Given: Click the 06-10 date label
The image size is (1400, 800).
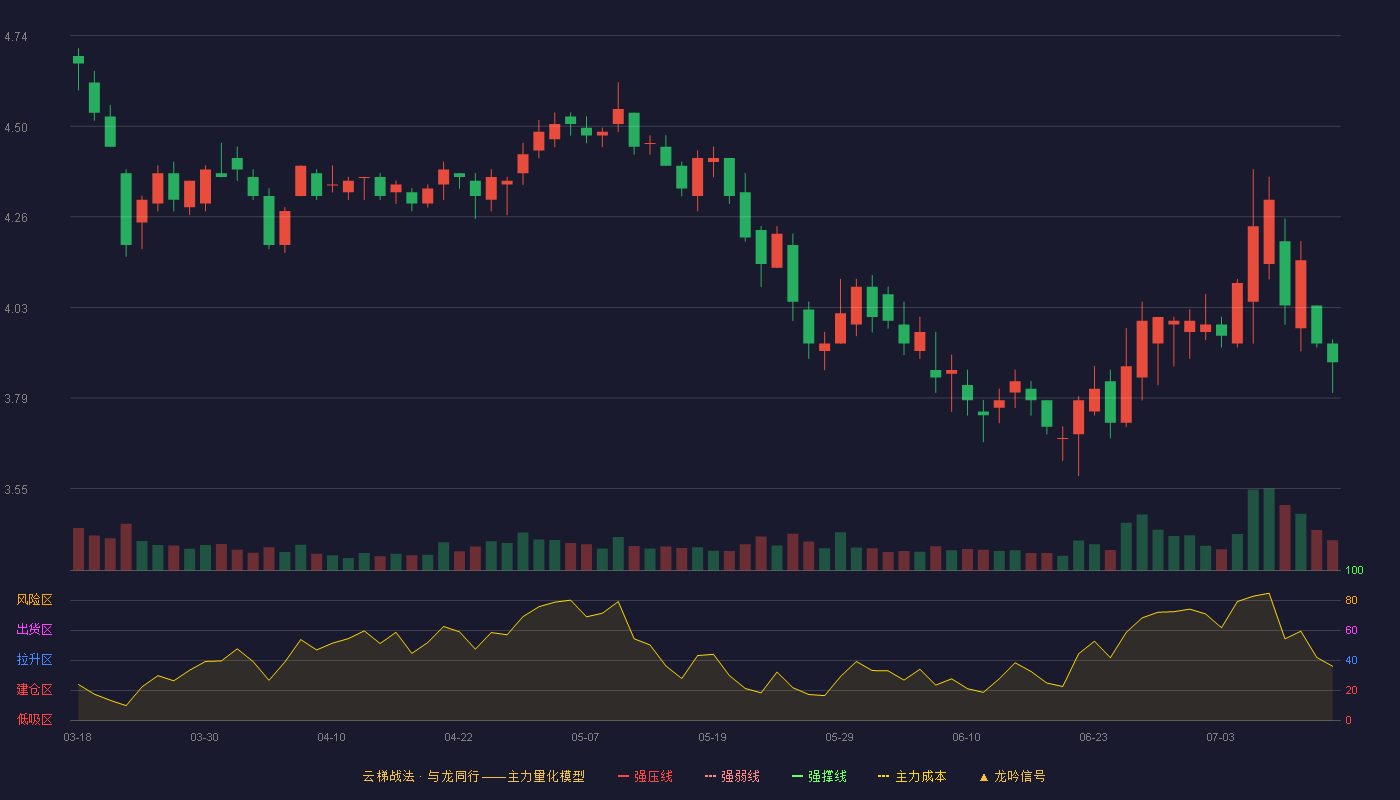Looking at the screenshot, I should pyautogui.click(x=966, y=737).
